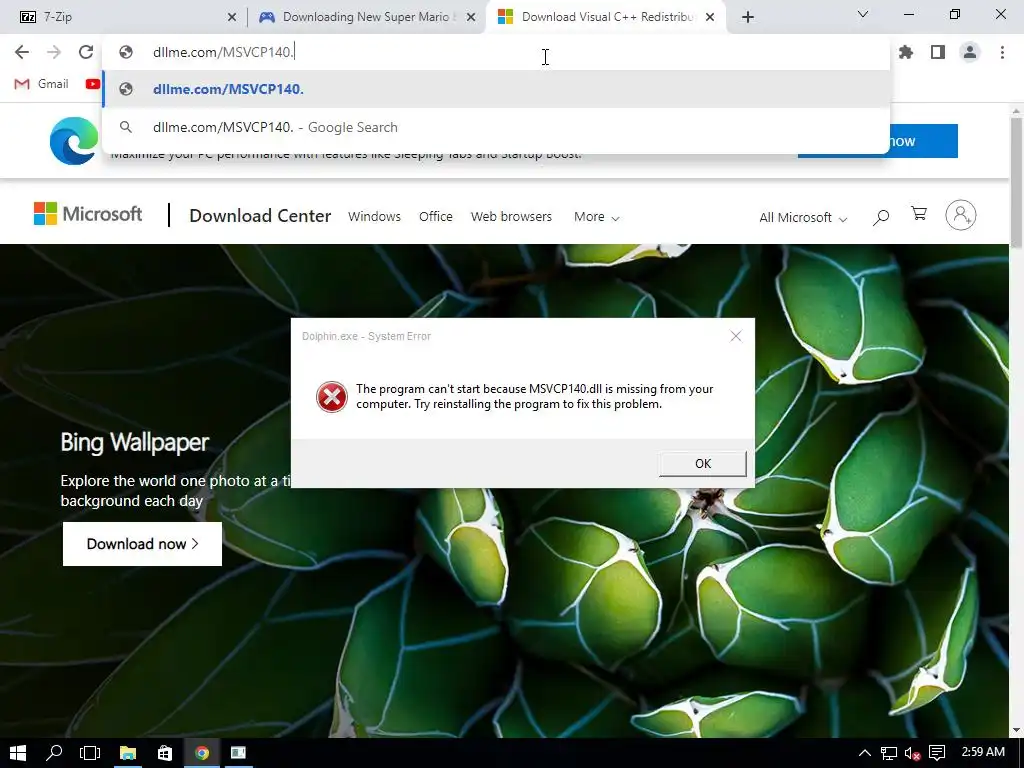Switch to Downloading New Super Mario tab
This screenshot has height=768, width=1024.
tap(366, 17)
